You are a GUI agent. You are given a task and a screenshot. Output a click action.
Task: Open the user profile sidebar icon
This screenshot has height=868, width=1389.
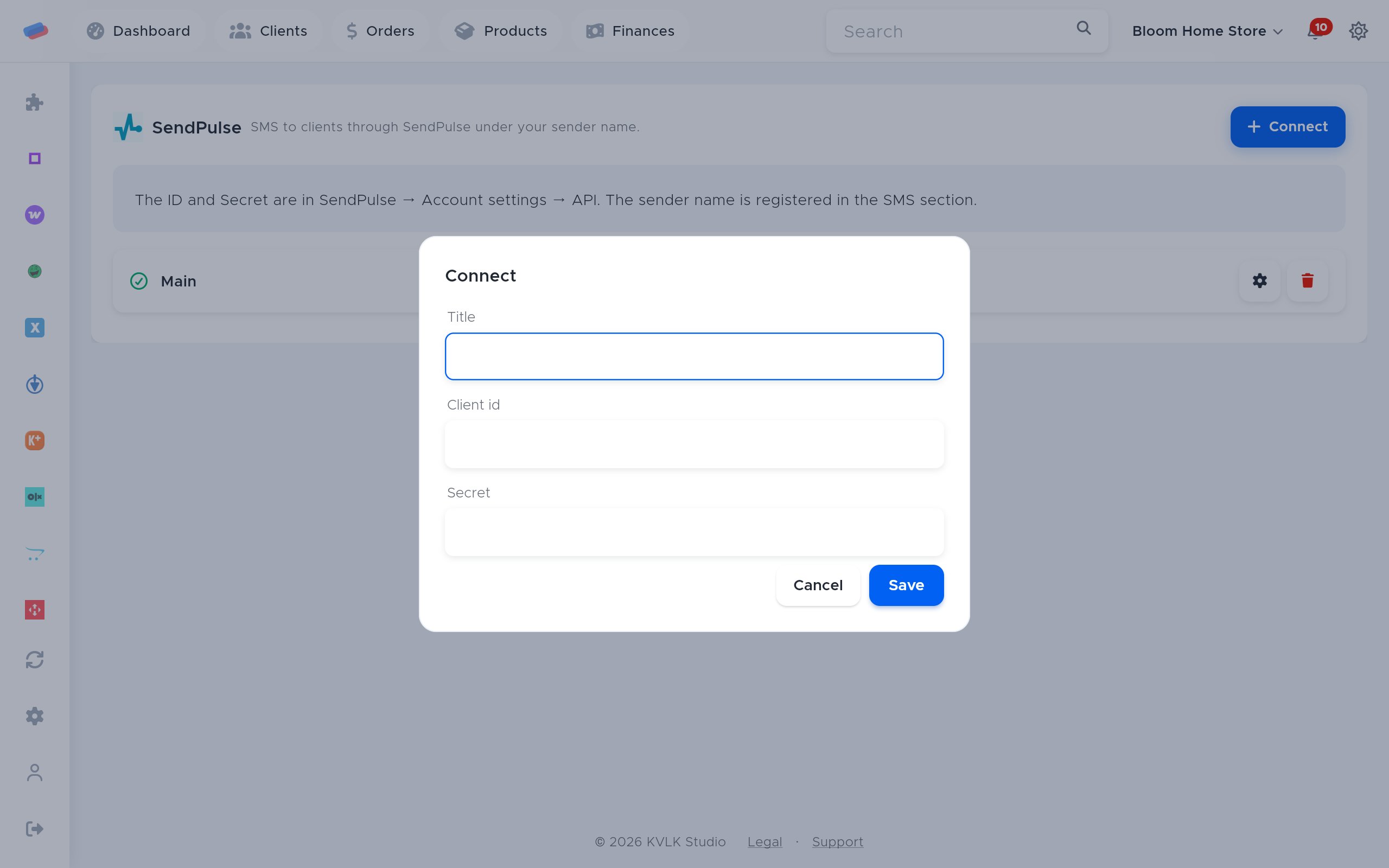coord(34,772)
